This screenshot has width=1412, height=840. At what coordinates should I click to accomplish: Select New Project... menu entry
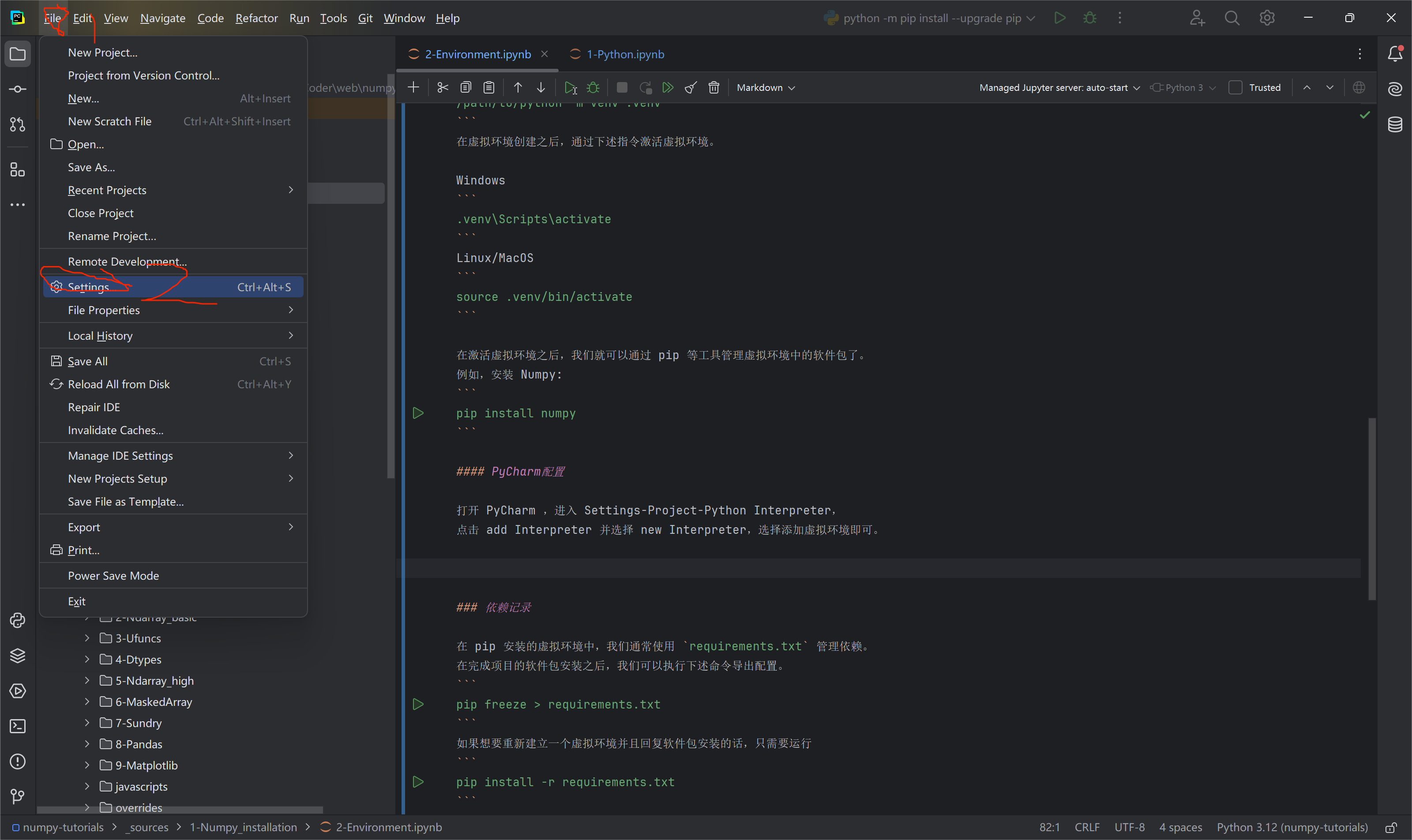coord(173,52)
